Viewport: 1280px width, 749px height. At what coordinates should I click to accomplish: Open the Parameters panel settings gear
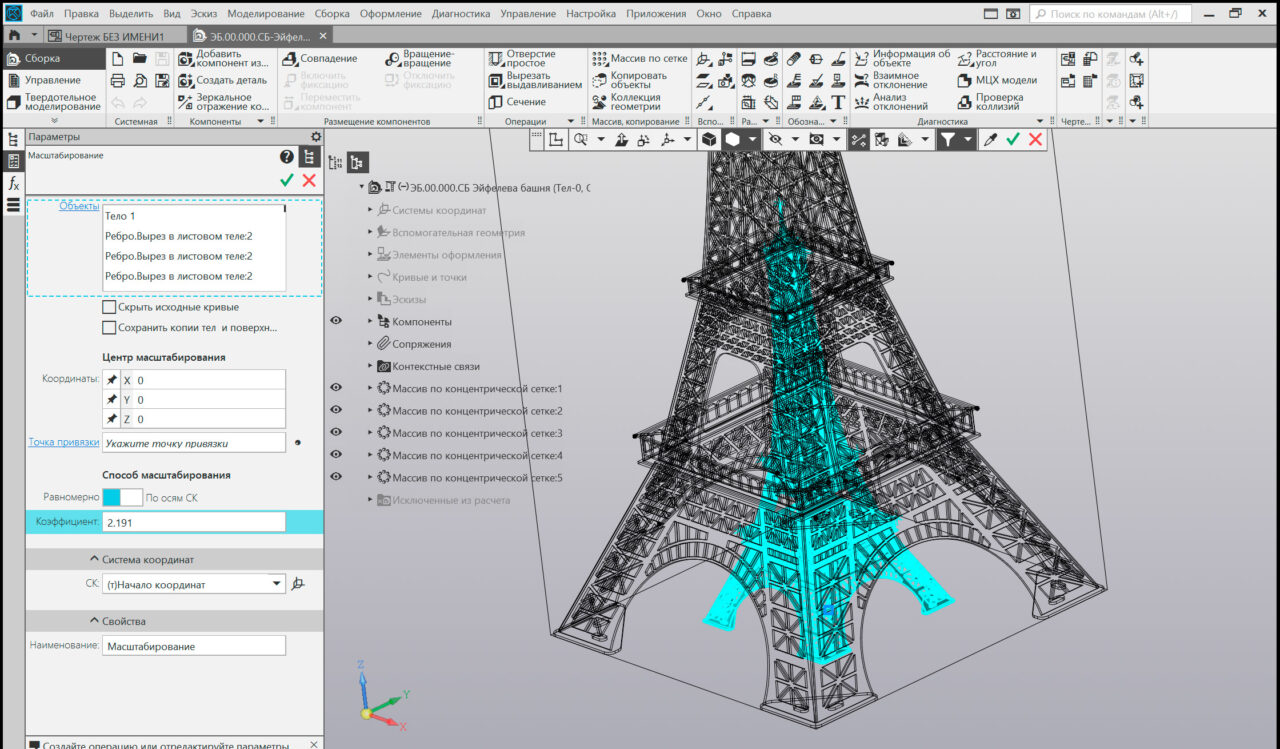click(x=316, y=137)
